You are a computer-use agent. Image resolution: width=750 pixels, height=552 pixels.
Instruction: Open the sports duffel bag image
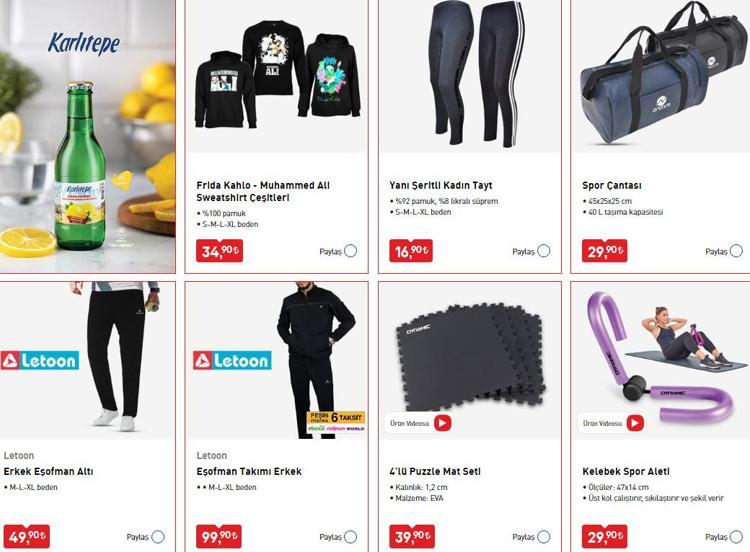(661, 76)
